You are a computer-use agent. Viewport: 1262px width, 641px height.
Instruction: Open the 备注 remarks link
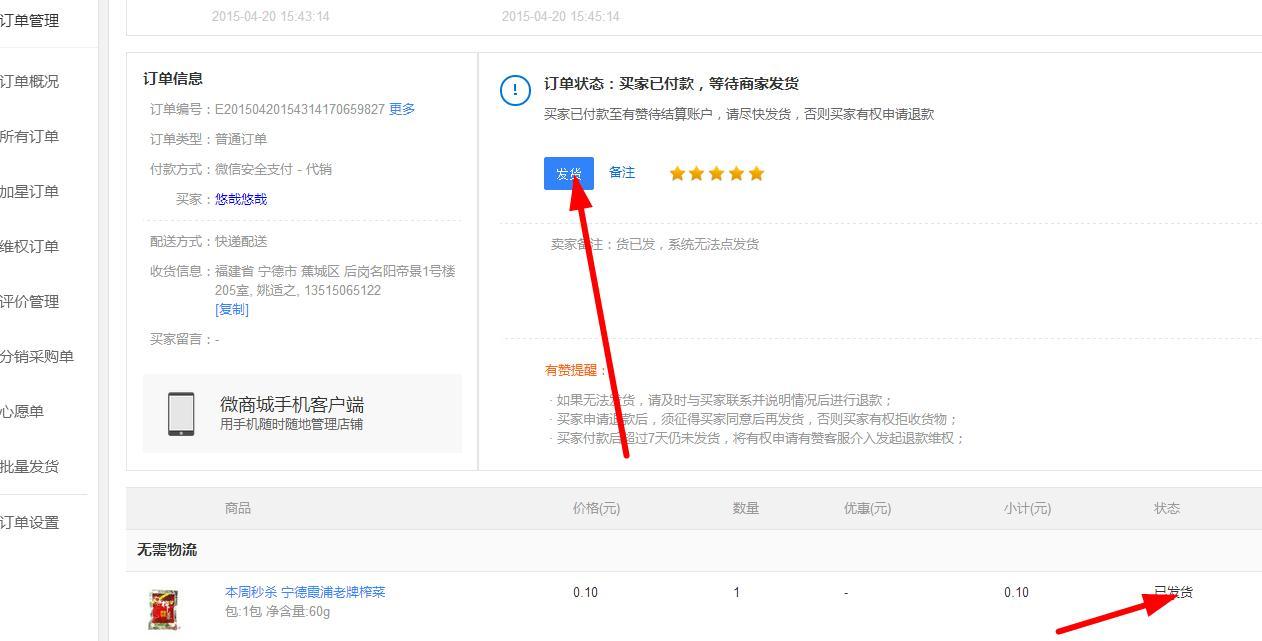click(622, 173)
